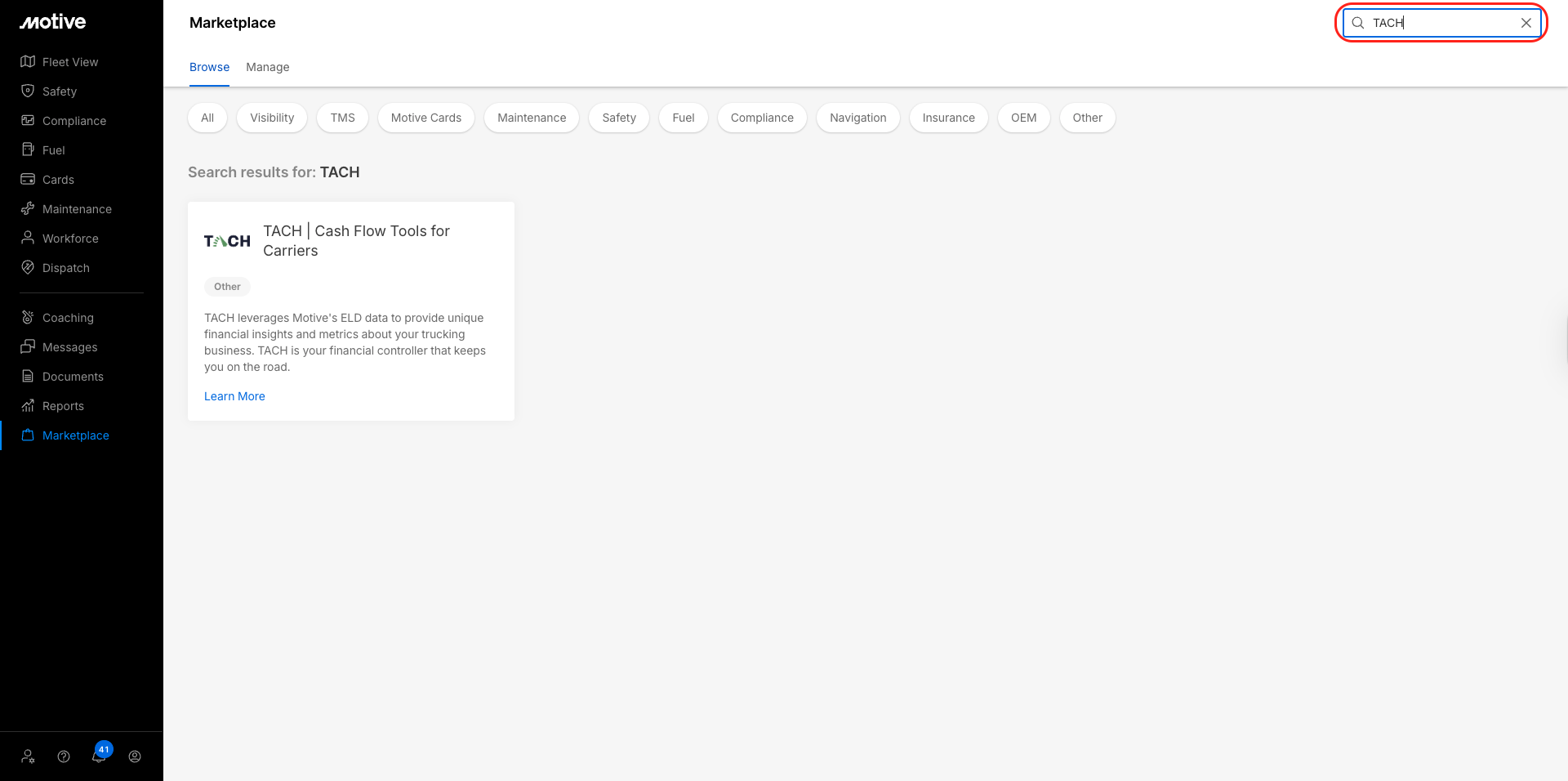The height and width of the screenshot is (781, 1568).
Task: Switch to the Manage tab
Action: (267, 67)
